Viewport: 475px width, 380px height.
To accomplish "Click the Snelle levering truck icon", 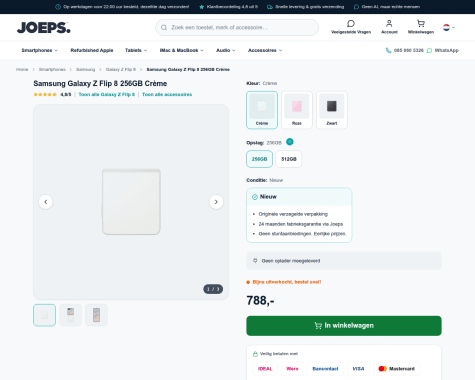I will tap(270, 7).
